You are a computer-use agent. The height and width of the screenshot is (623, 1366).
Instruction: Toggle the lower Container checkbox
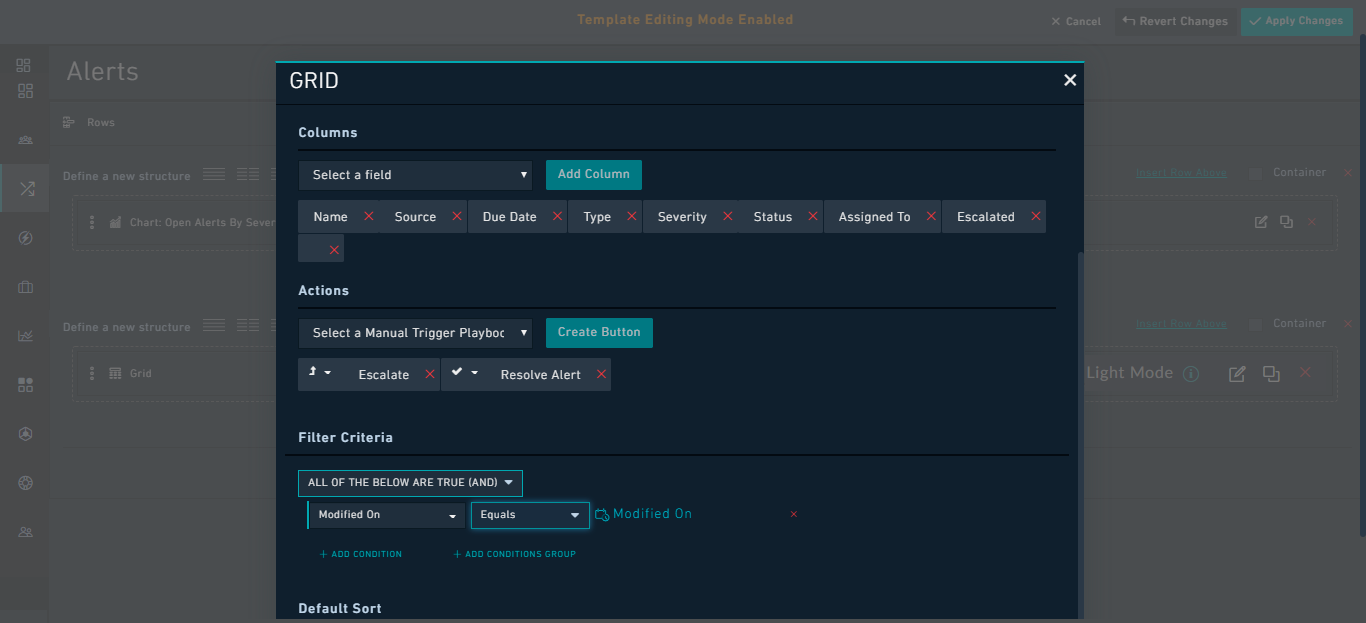(x=1254, y=323)
